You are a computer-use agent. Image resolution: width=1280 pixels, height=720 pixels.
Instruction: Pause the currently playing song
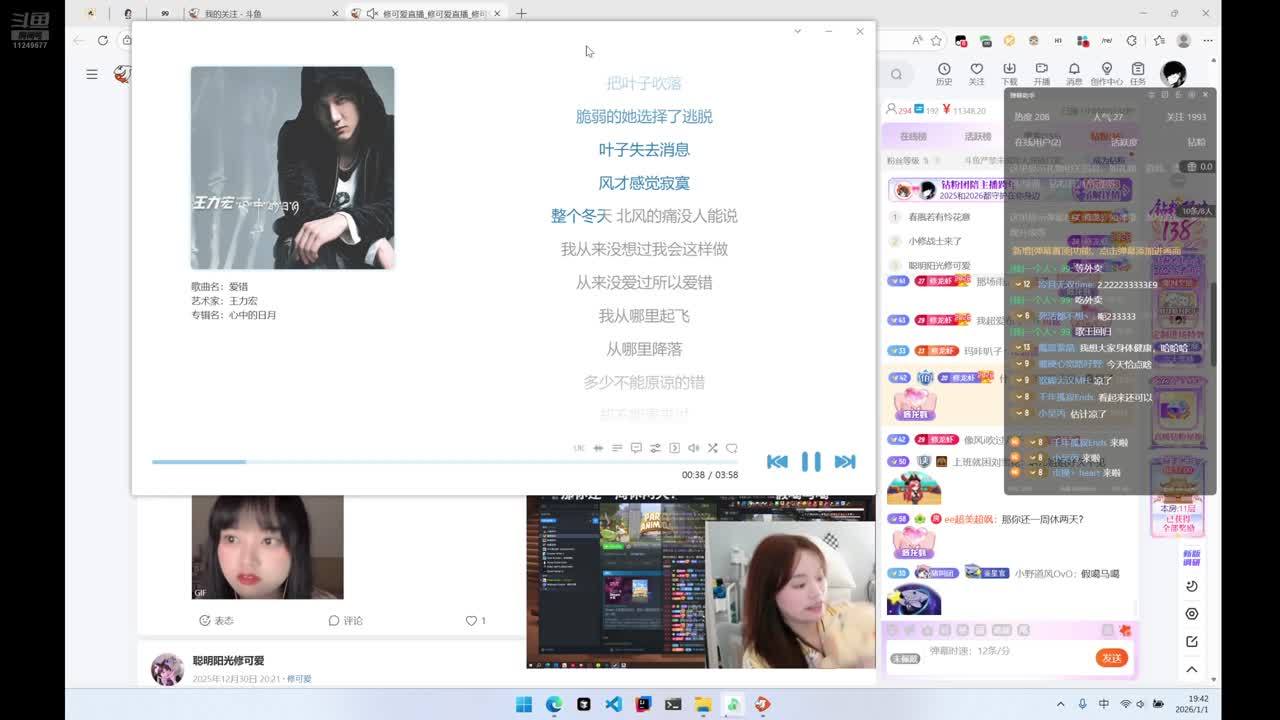811,461
